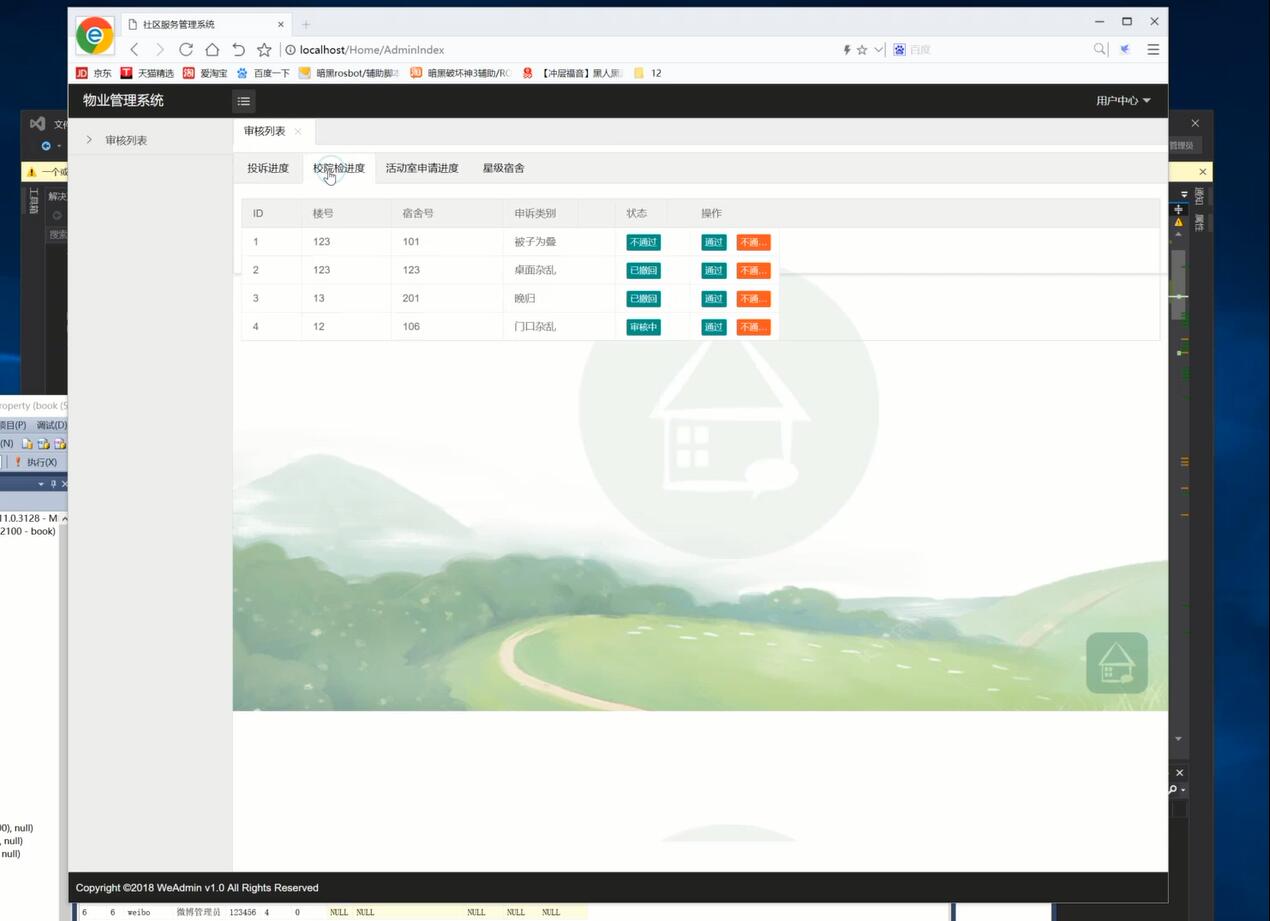Image resolution: width=1270 pixels, height=921 pixels.
Task: Toggle the sidebar with the list icon
Action: [243, 101]
